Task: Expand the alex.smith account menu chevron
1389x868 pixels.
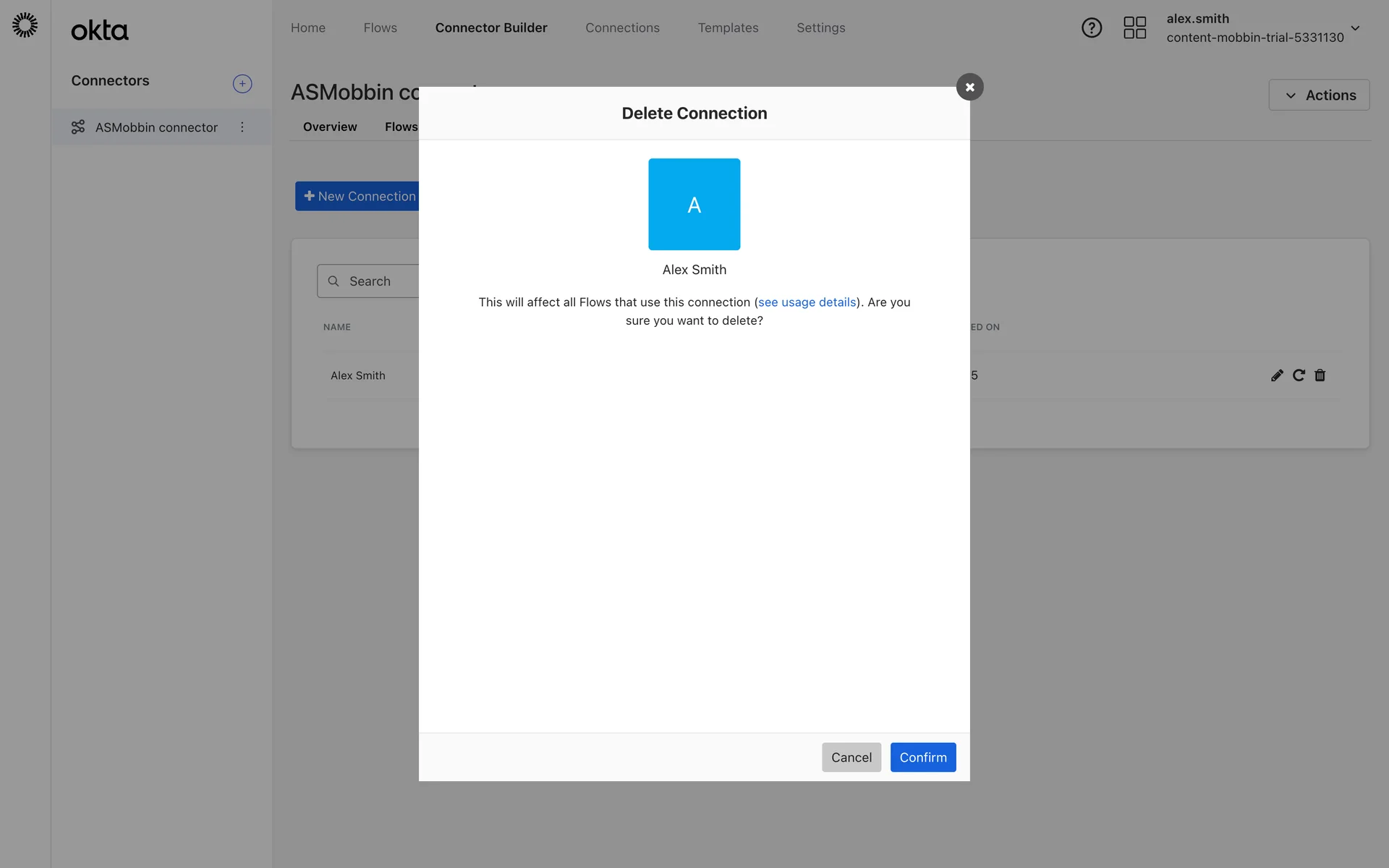Action: click(x=1355, y=28)
